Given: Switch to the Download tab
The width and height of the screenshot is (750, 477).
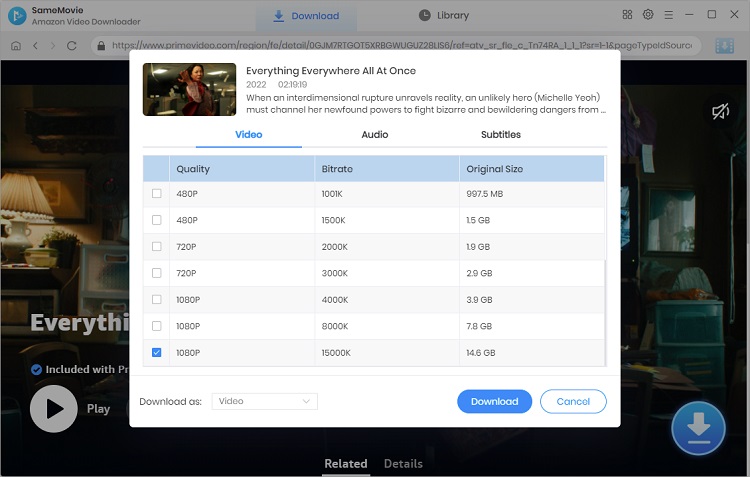Looking at the screenshot, I should pos(306,16).
